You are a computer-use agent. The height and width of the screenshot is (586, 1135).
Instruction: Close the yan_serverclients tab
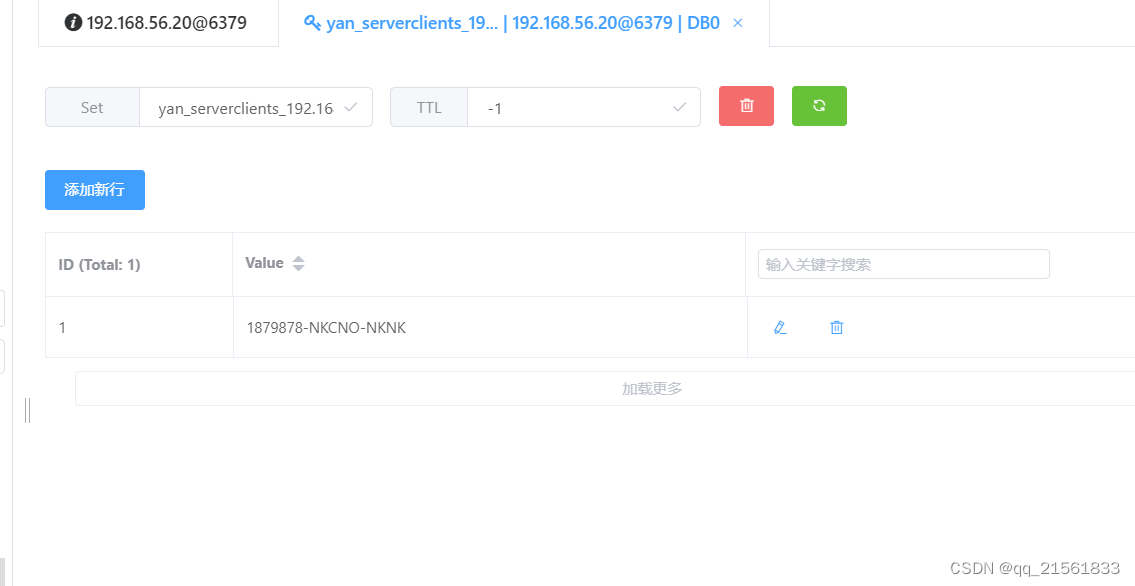tap(737, 22)
